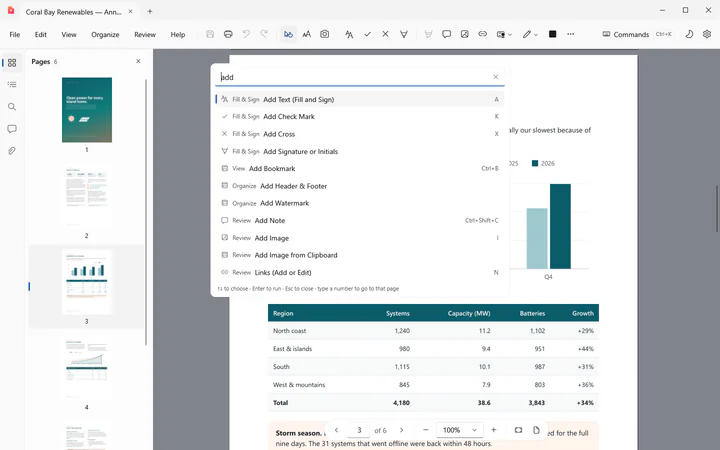The image size is (720, 450).
Task: Open settings gear icon
Action: (707, 34)
